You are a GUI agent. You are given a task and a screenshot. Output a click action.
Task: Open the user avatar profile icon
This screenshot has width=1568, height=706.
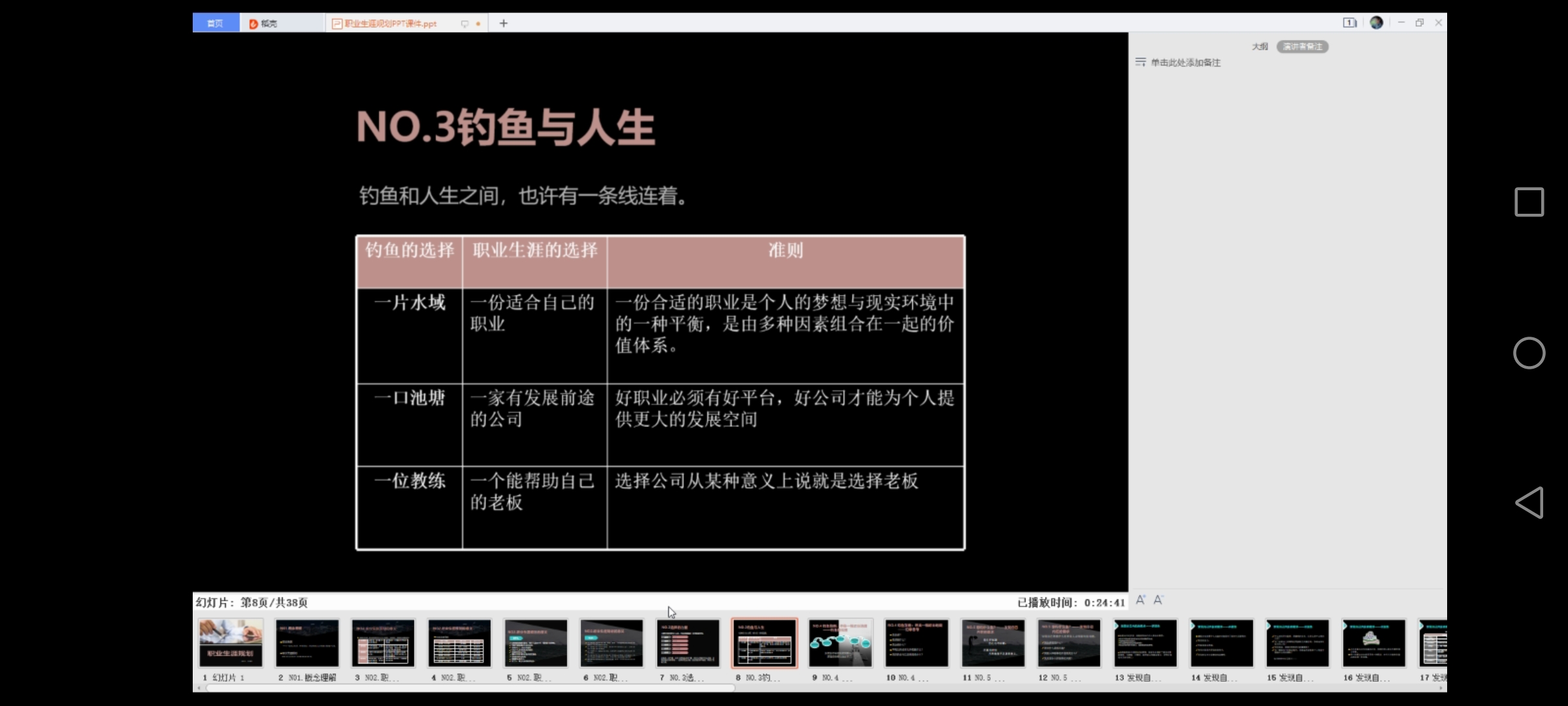click(x=1376, y=23)
